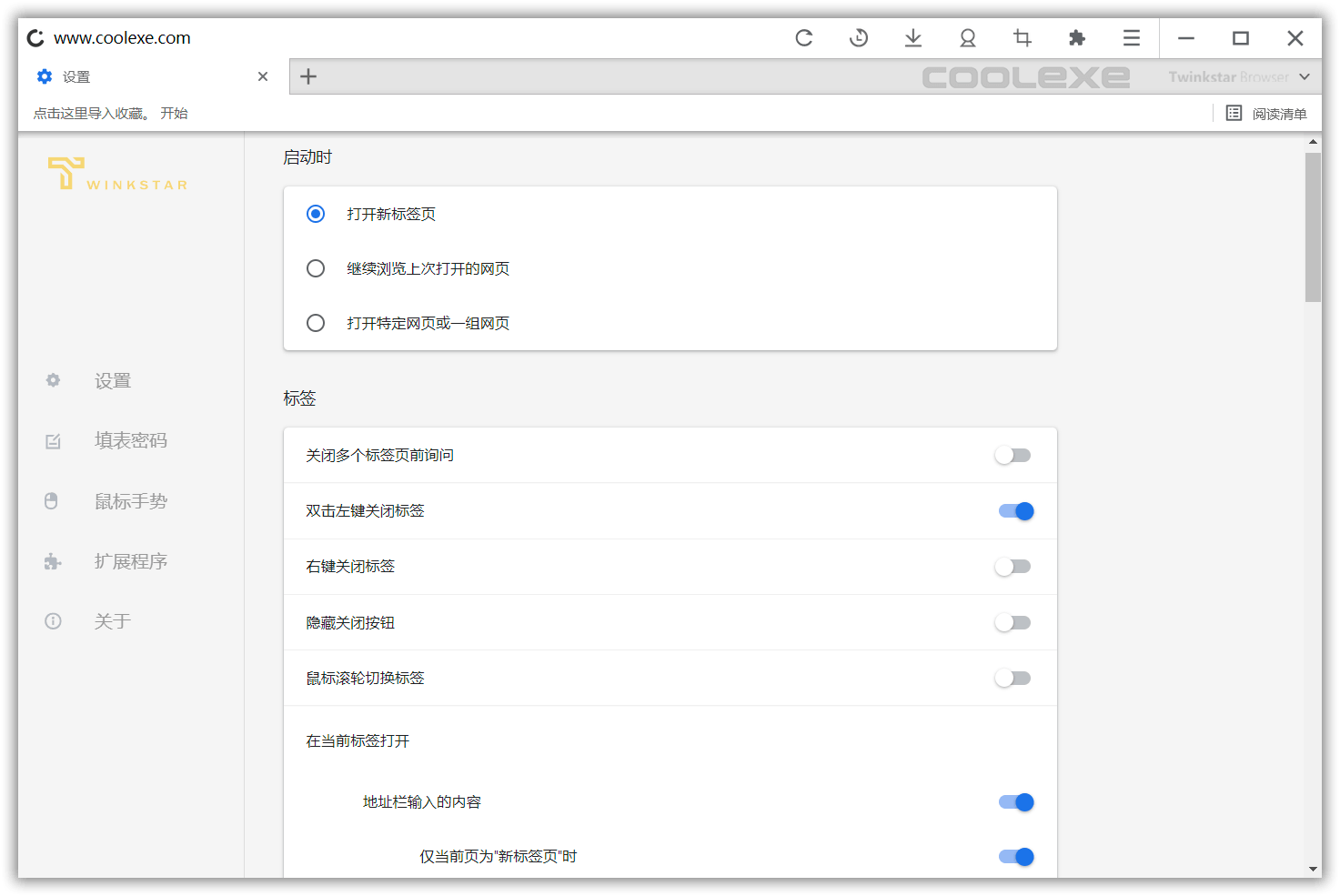This screenshot has height=896, width=1340.
Task: Select the 鼠标手势 sidebar icon
Action: click(52, 500)
